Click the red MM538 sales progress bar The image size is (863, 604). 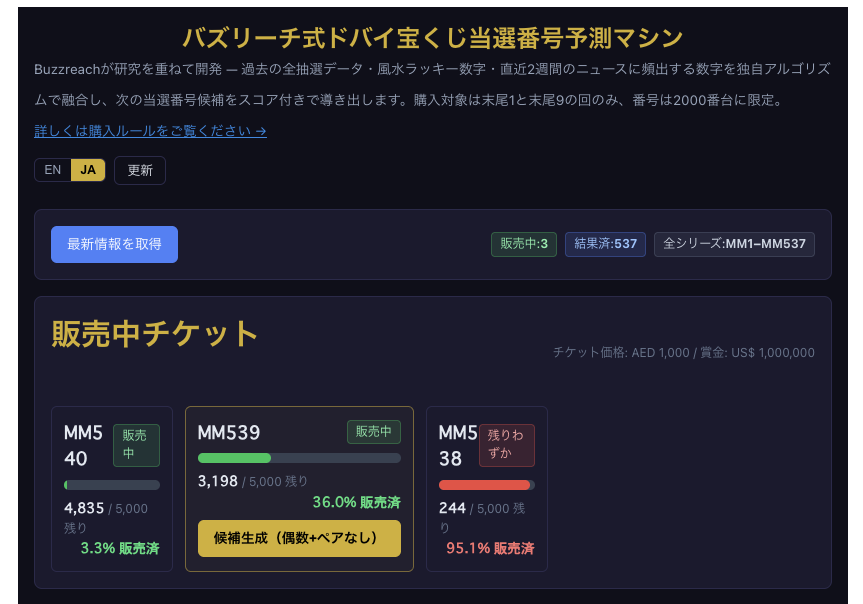pyautogui.click(x=486, y=485)
